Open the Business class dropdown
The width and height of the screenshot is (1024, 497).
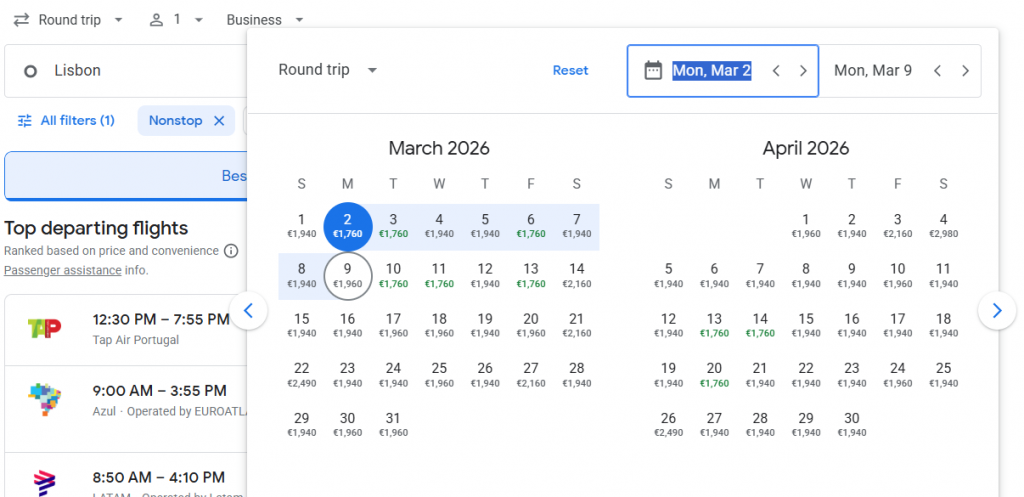click(x=265, y=20)
